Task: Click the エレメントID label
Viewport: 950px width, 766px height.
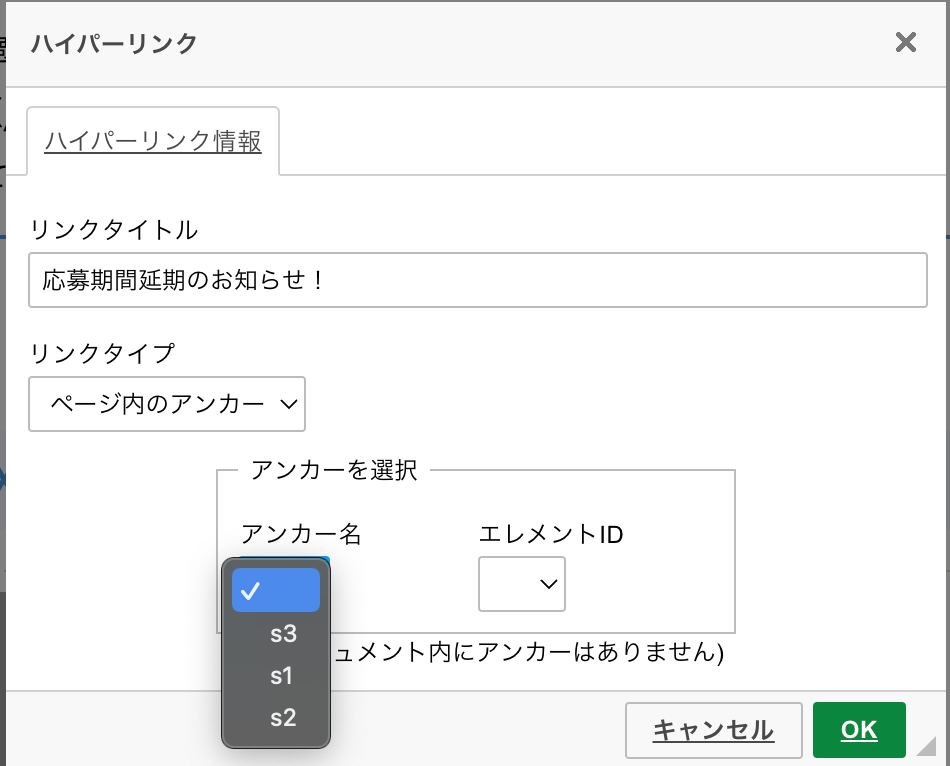Action: pyautogui.click(x=551, y=534)
